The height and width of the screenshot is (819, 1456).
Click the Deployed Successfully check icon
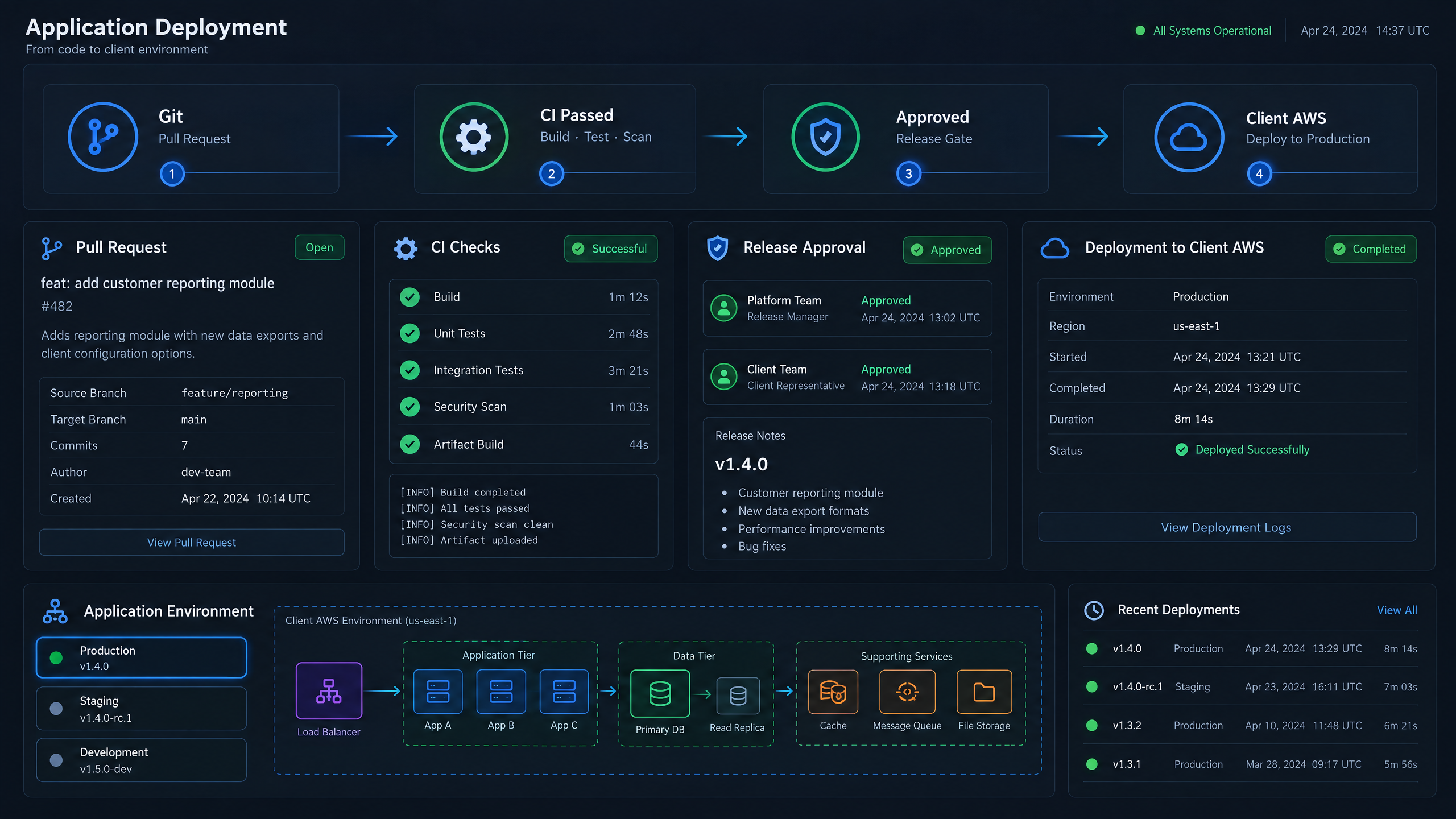(1181, 450)
